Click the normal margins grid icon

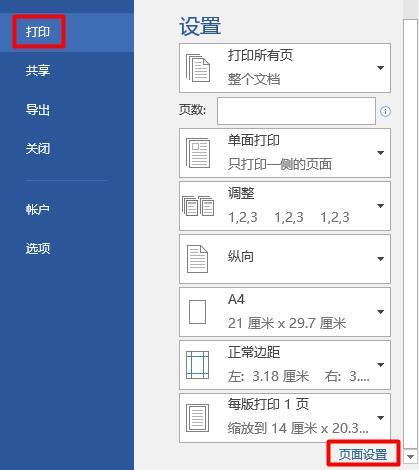click(197, 365)
